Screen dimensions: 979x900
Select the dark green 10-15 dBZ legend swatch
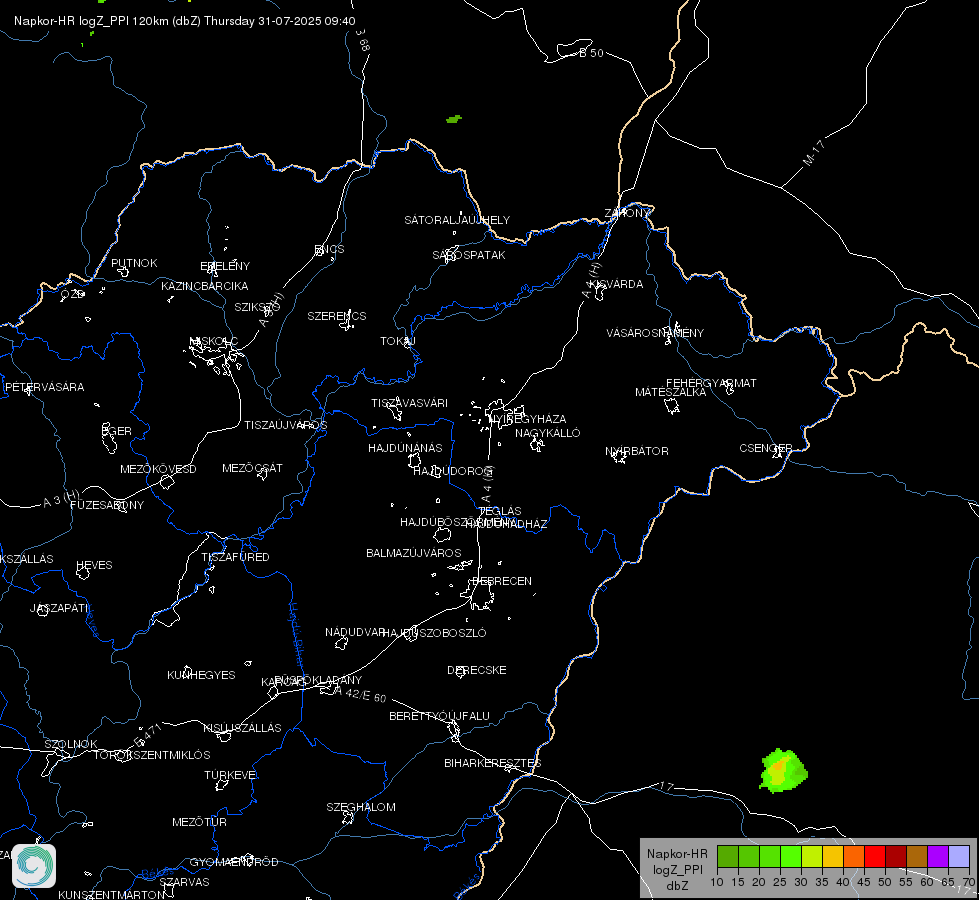click(x=728, y=856)
